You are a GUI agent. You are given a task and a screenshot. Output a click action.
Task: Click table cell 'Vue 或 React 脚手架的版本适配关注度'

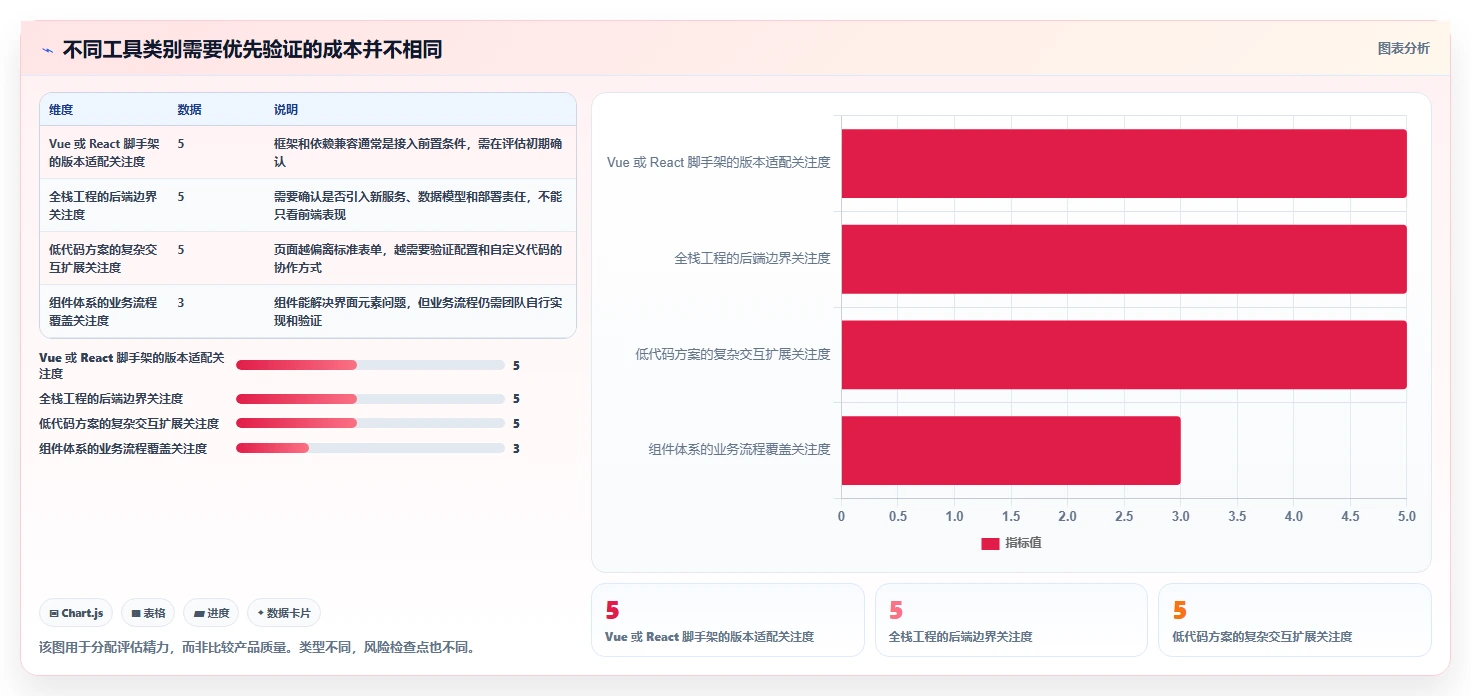(x=104, y=152)
